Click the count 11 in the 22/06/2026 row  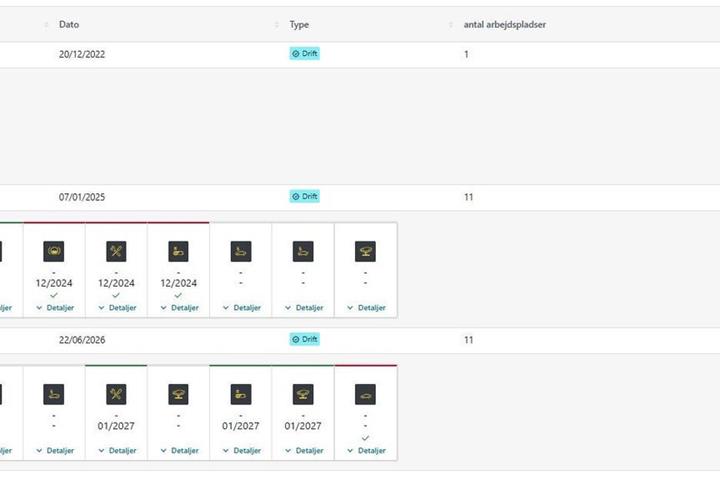tap(468, 340)
